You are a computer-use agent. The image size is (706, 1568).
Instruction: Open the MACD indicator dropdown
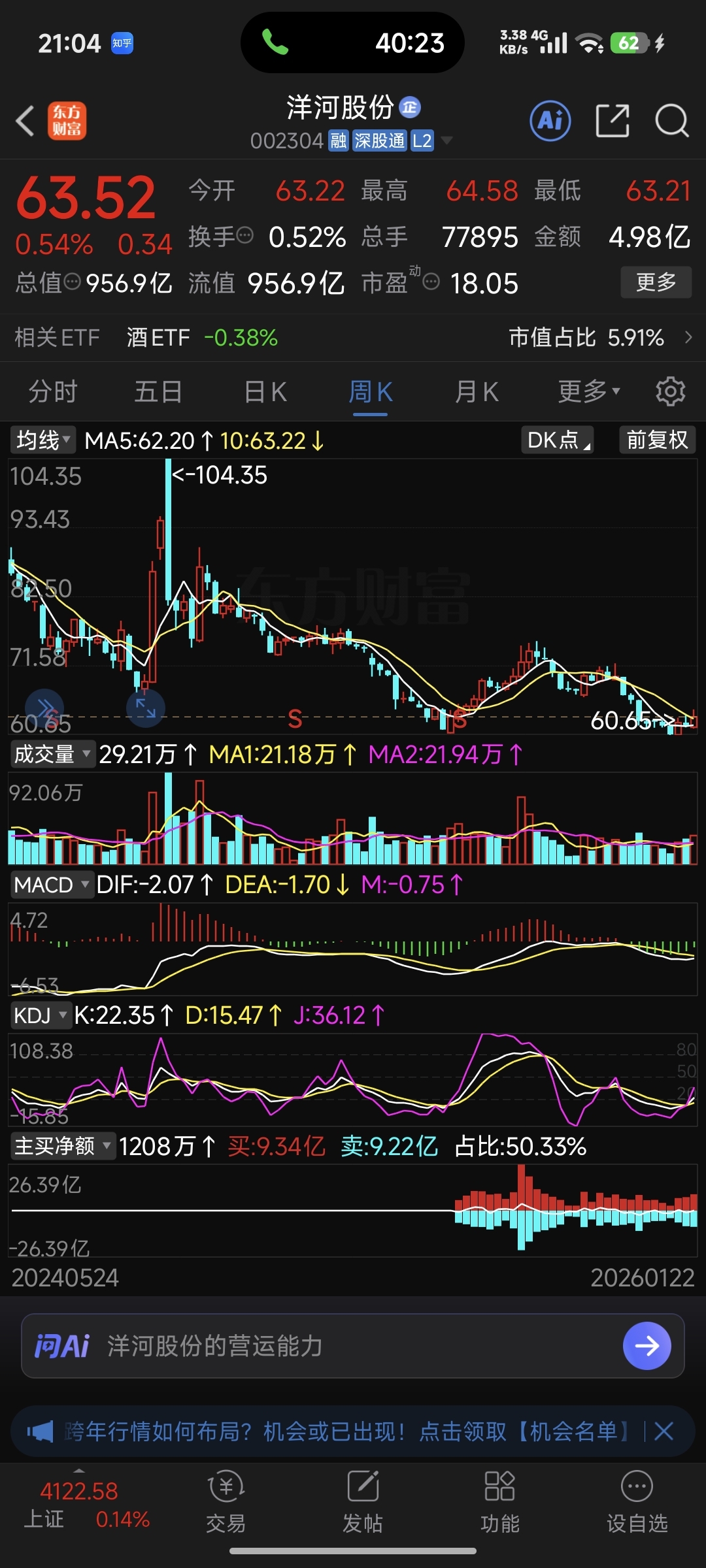click(52, 885)
